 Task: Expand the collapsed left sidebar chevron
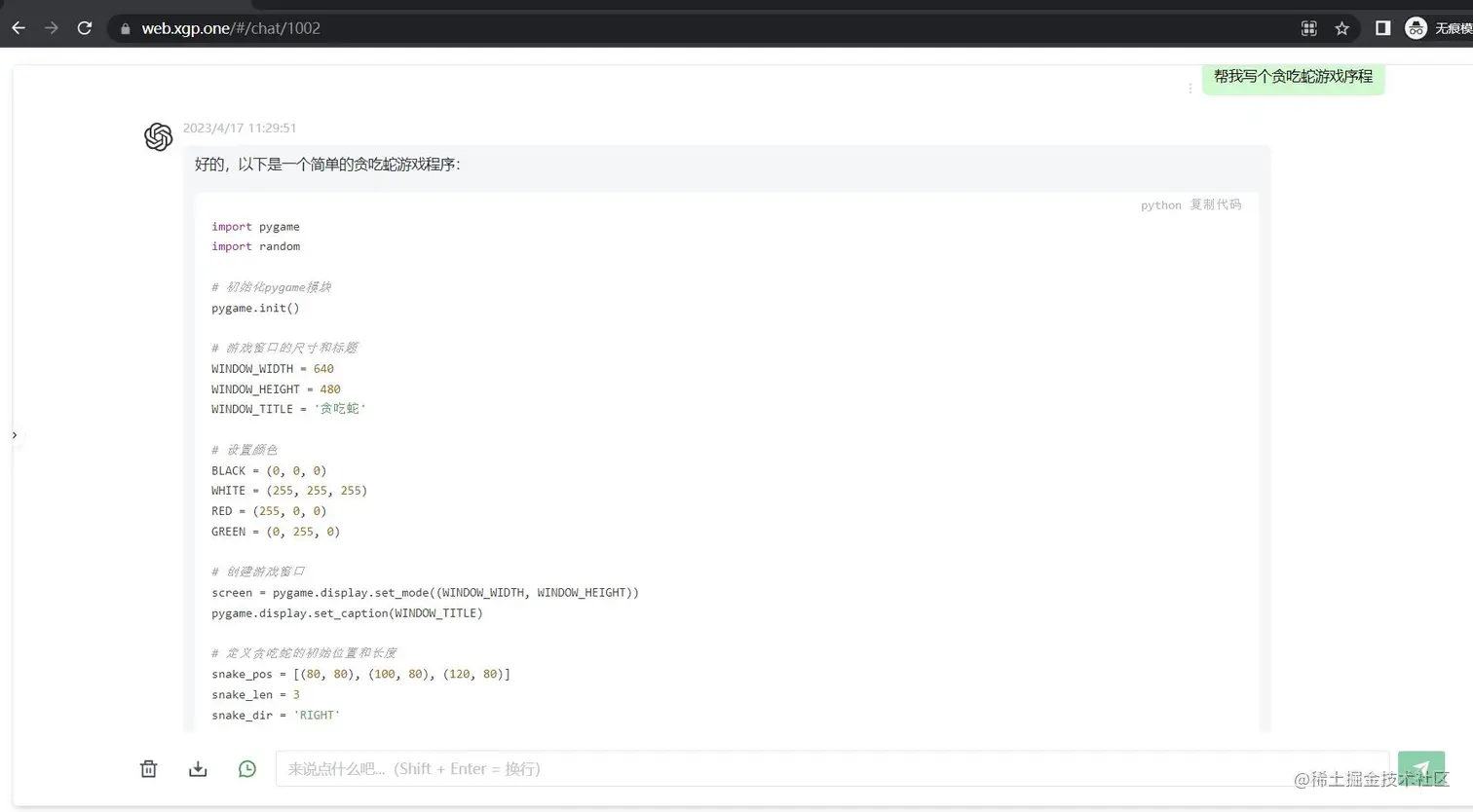pos(15,435)
